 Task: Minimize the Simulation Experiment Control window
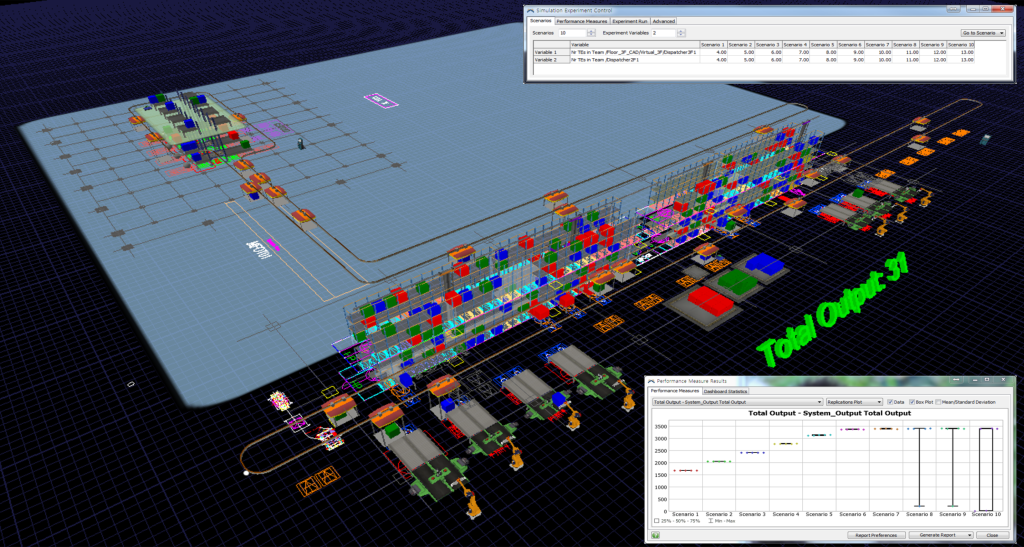(x=973, y=9)
